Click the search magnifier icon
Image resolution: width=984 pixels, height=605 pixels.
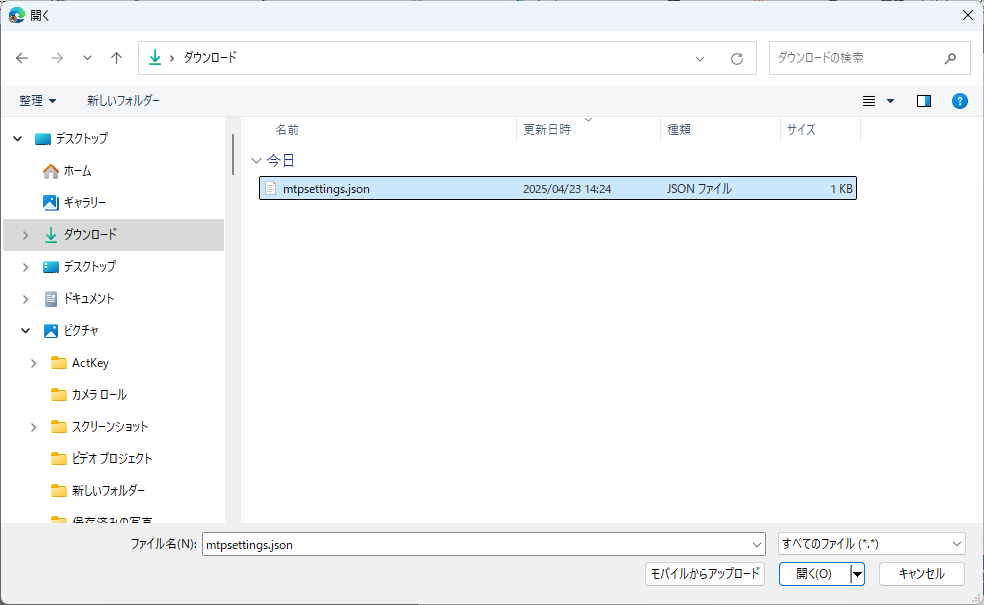pos(950,58)
